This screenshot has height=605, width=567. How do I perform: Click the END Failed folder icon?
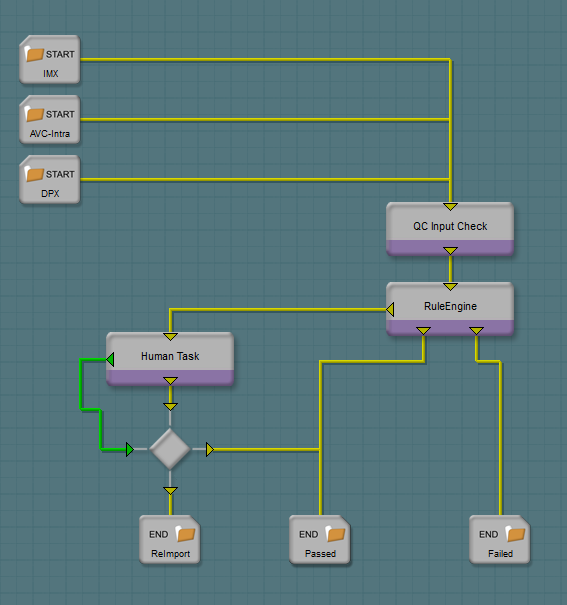pyautogui.click(x=515, y=534)
